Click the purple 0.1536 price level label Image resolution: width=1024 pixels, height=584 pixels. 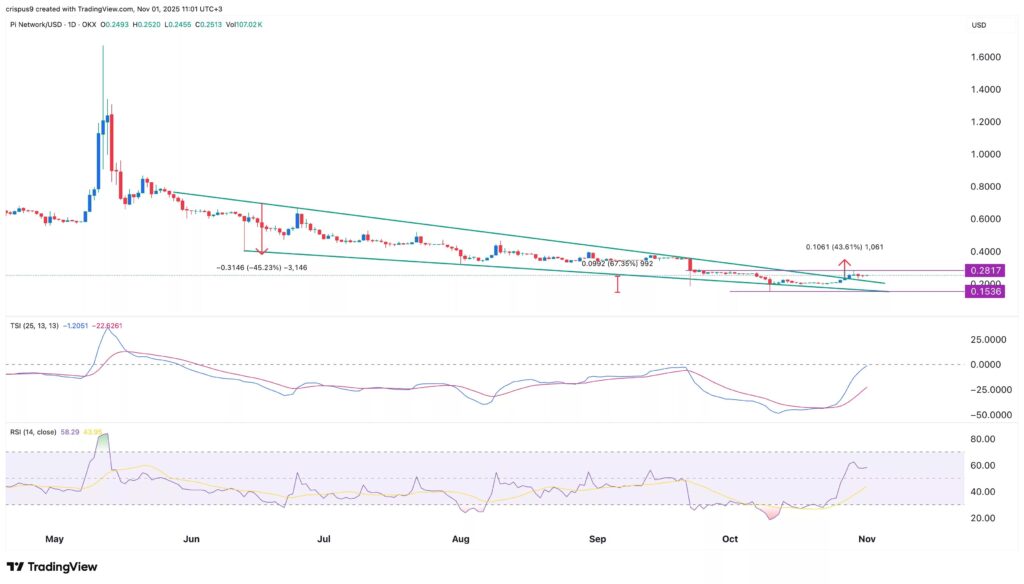[983, 292]
